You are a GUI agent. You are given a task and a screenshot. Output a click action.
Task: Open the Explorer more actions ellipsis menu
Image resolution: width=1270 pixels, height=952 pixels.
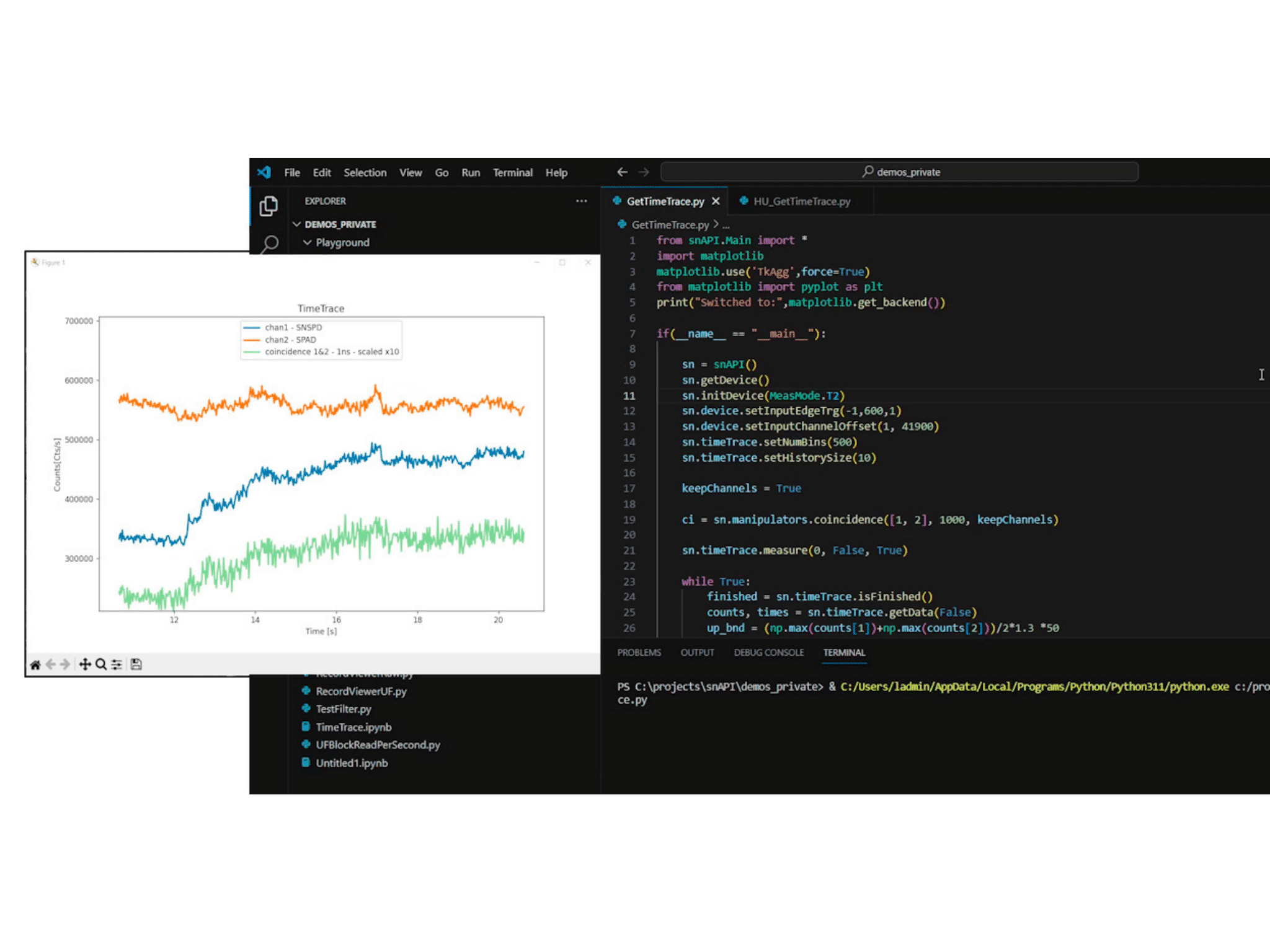point(582,201)
